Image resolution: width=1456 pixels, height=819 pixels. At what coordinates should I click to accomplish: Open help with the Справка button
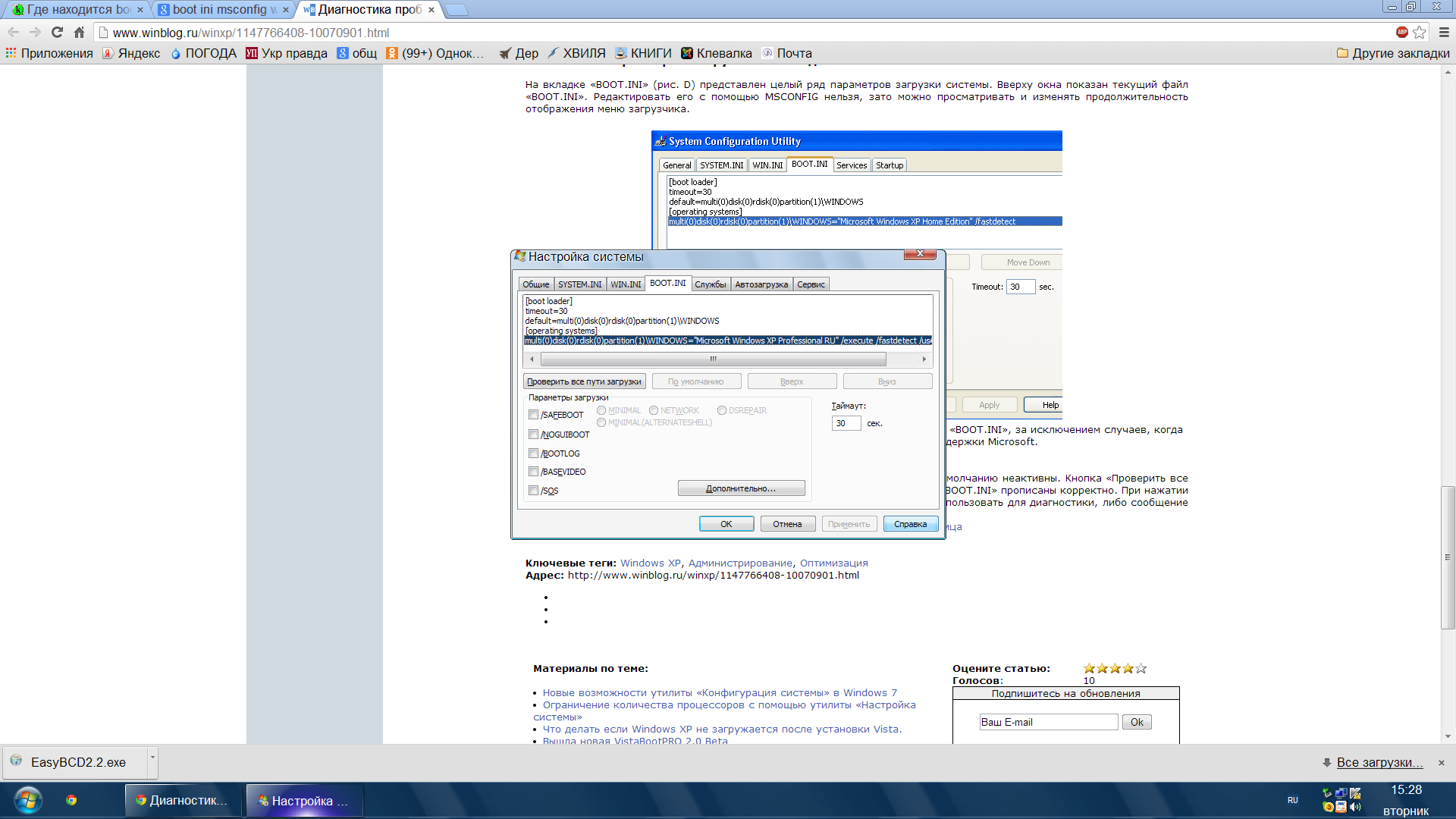pos(911,524)
